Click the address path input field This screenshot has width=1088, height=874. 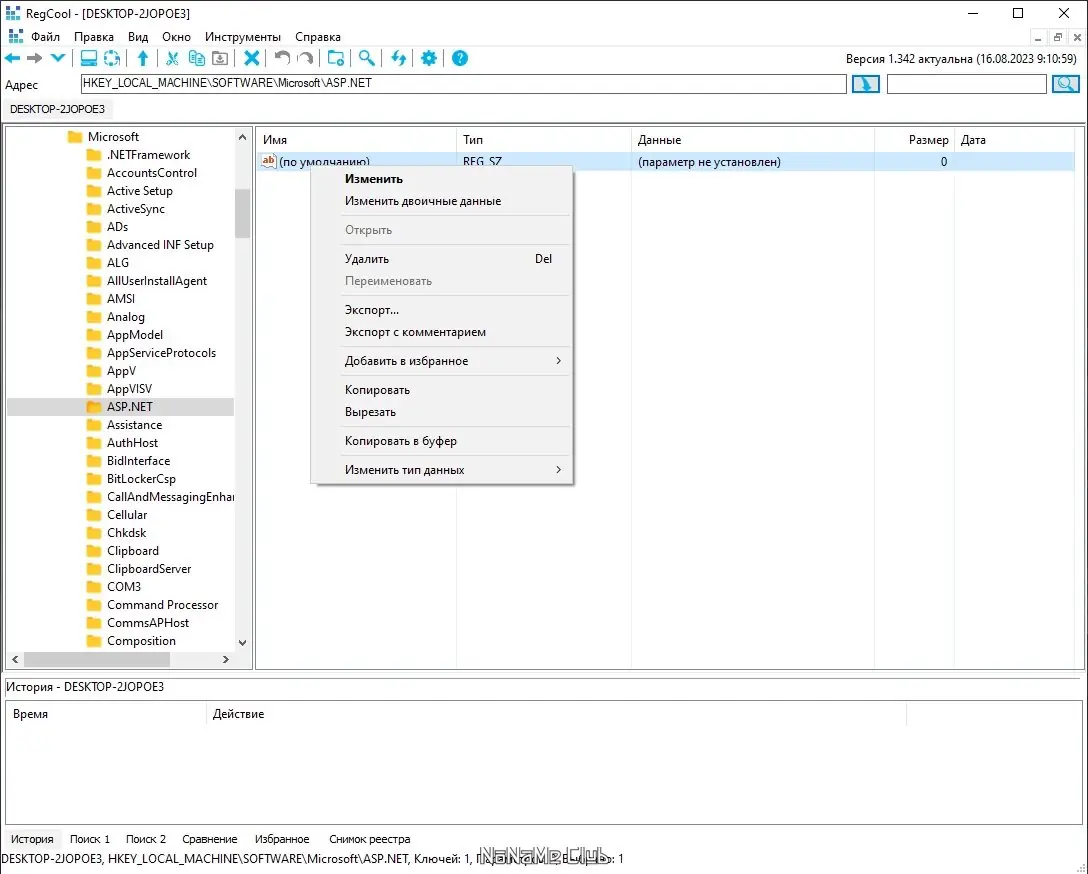click(x=463, y=84)
